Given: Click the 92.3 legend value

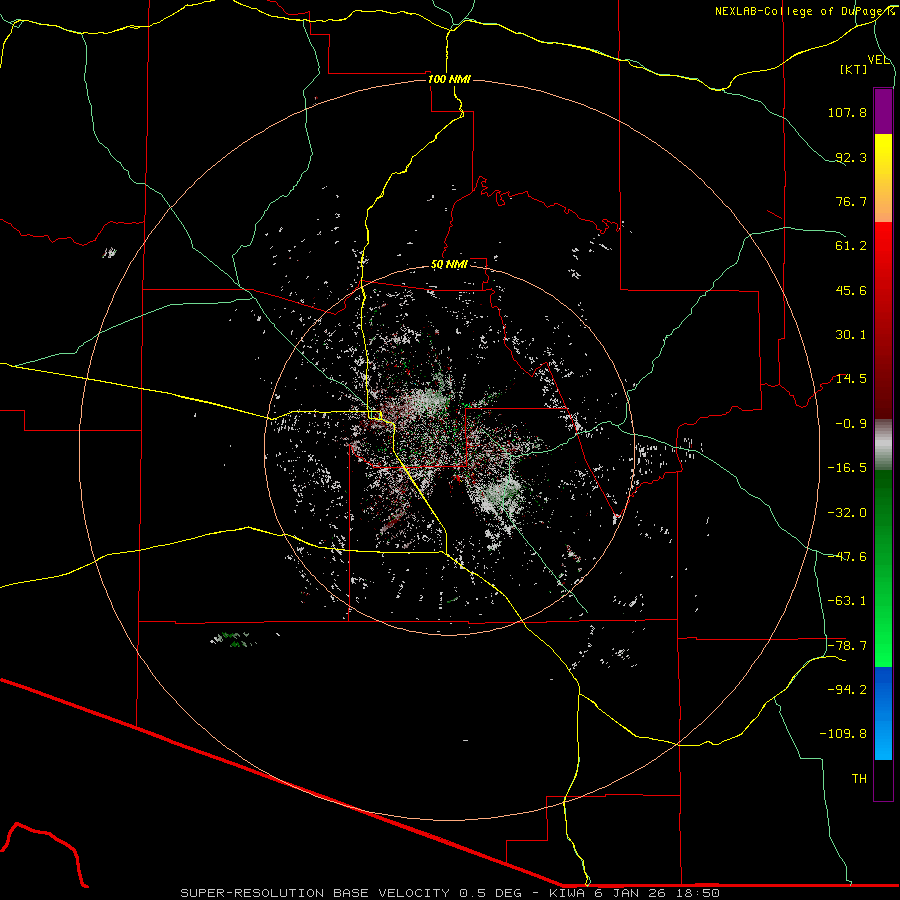Looking at the screenshot, I should pos(851,157).
